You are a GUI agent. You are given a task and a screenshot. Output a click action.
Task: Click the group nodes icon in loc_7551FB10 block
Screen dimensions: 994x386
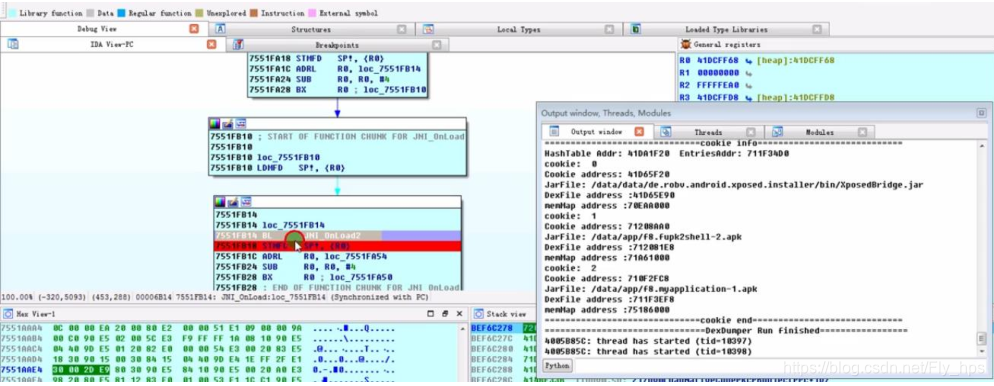point(240,124)
